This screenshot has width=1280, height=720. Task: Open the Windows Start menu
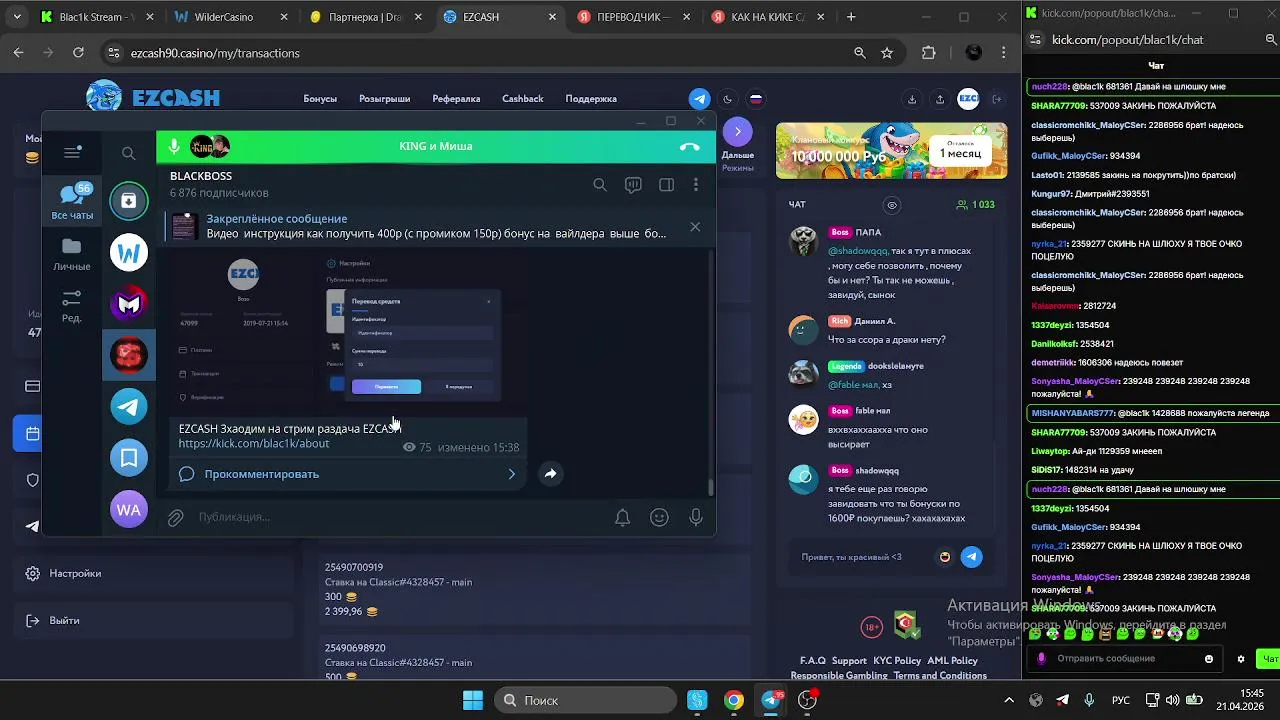click(x=473, y=700)
